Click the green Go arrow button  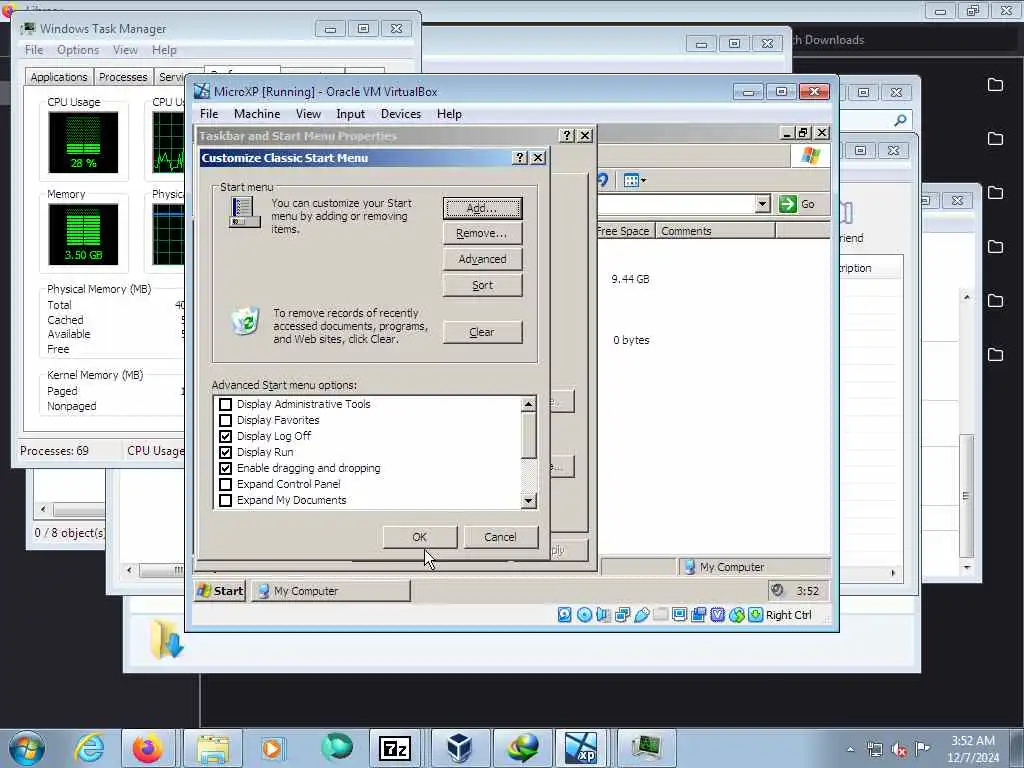pos(788,204)
